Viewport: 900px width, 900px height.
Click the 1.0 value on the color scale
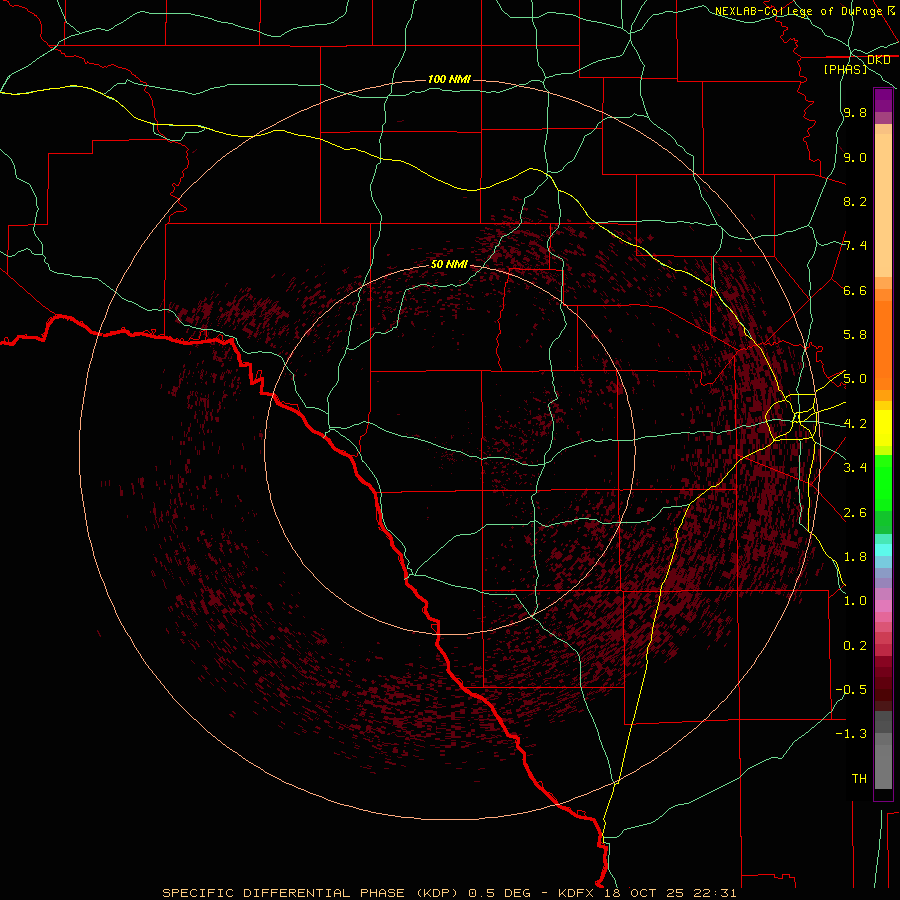tap(855, 601)
